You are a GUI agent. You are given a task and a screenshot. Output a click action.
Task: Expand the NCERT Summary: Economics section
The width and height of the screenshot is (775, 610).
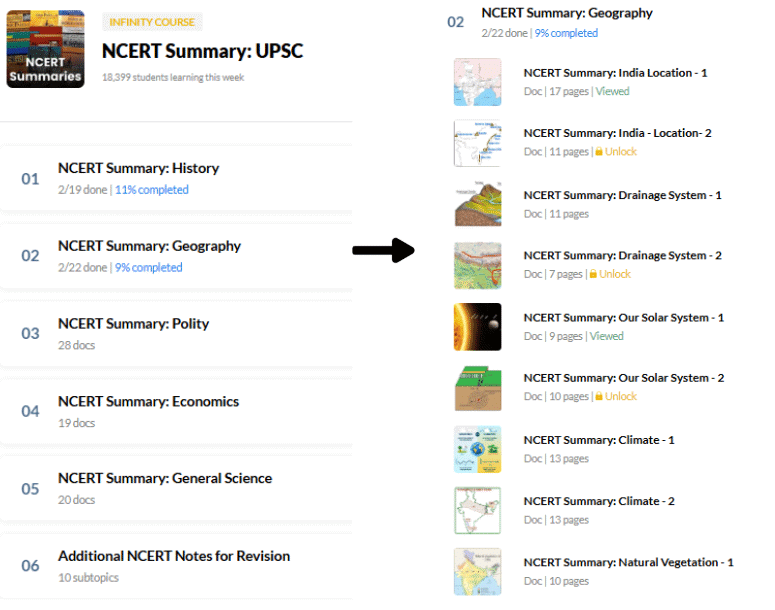tap(176, 411)
